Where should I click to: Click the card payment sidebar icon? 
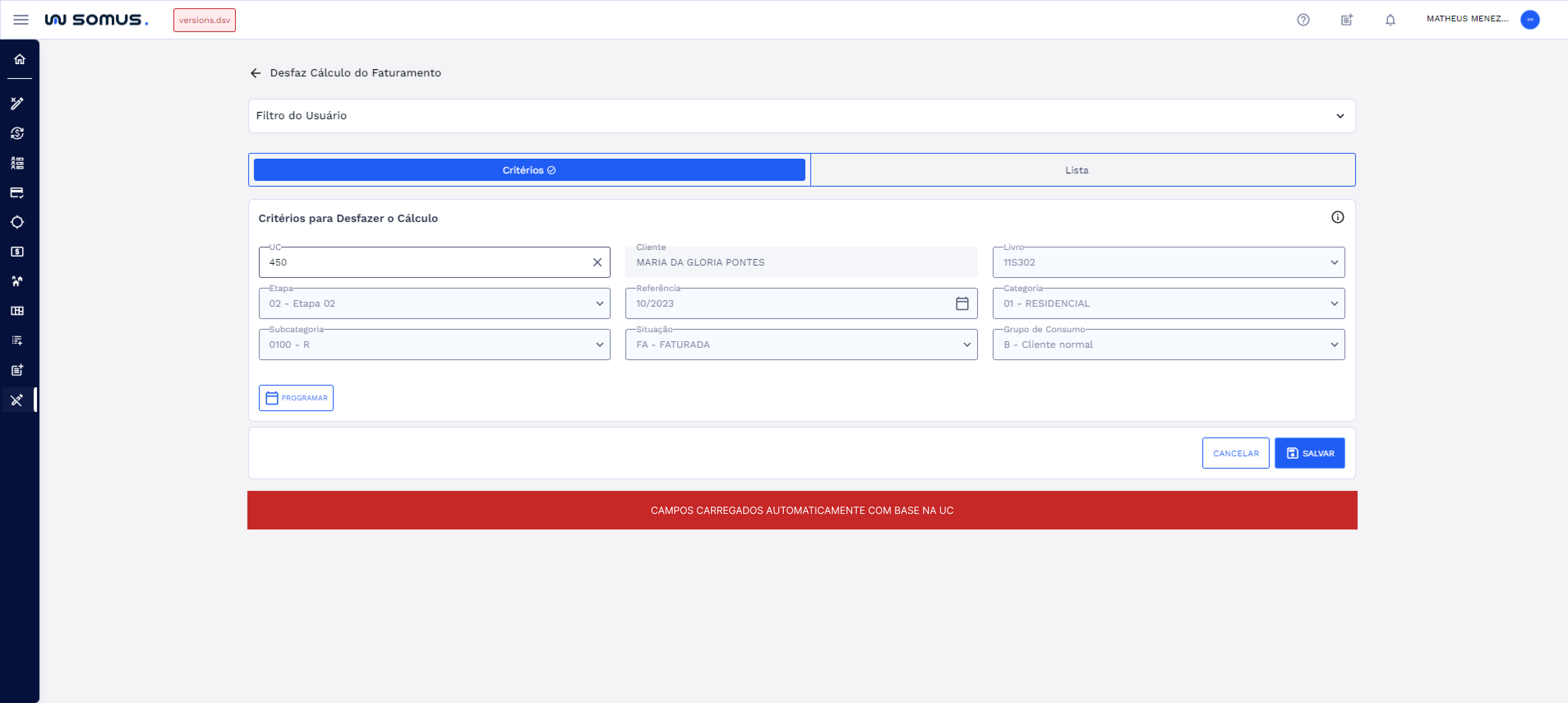pos(18,192)
